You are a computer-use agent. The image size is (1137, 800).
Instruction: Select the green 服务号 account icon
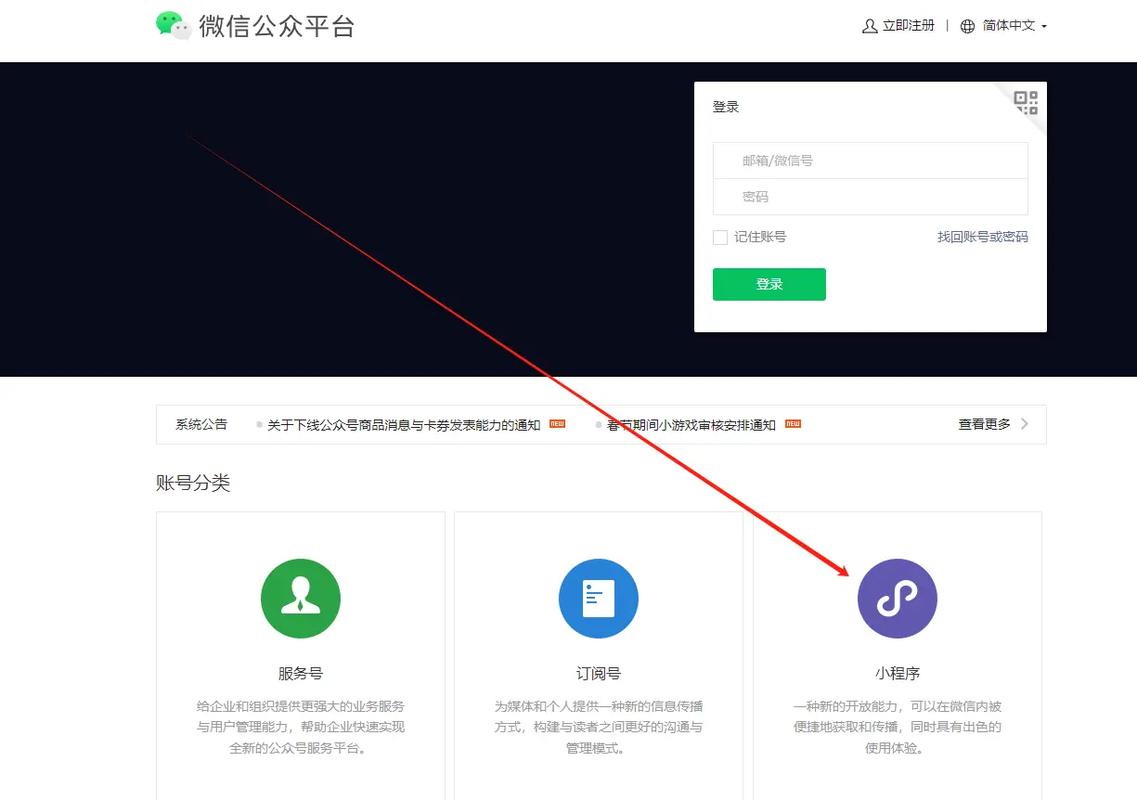[300, 598]
